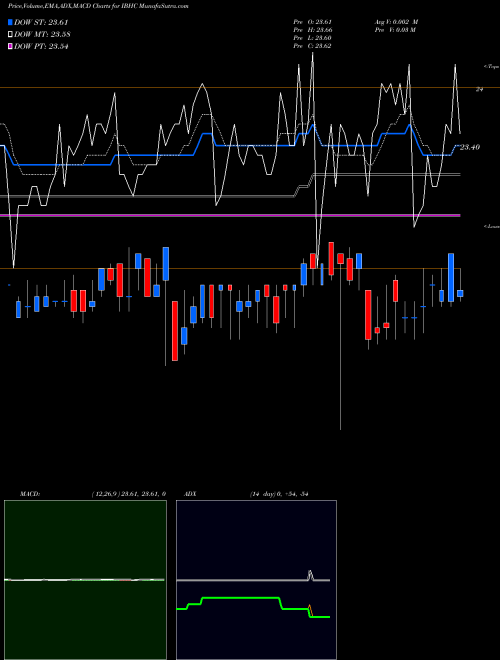The height and width of the screenshot is (660, 500).
Task: Click the tall blue candlestick at far right
Action: click(451, 277)
